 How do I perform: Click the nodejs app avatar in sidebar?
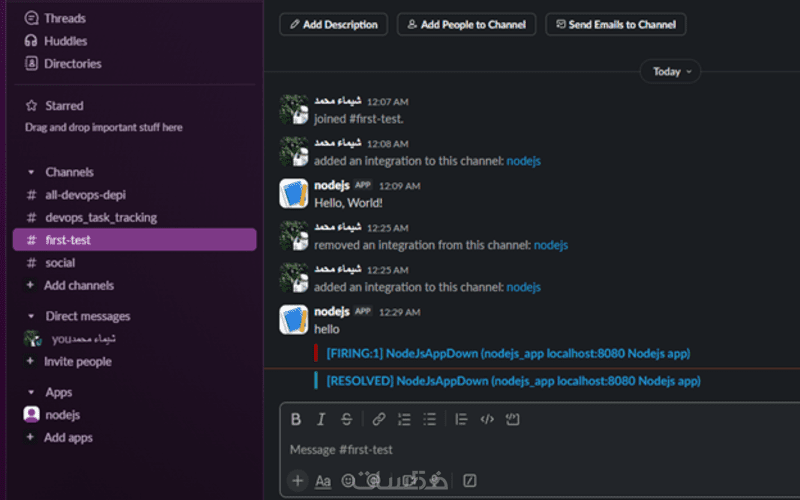[x=32, y=414]
